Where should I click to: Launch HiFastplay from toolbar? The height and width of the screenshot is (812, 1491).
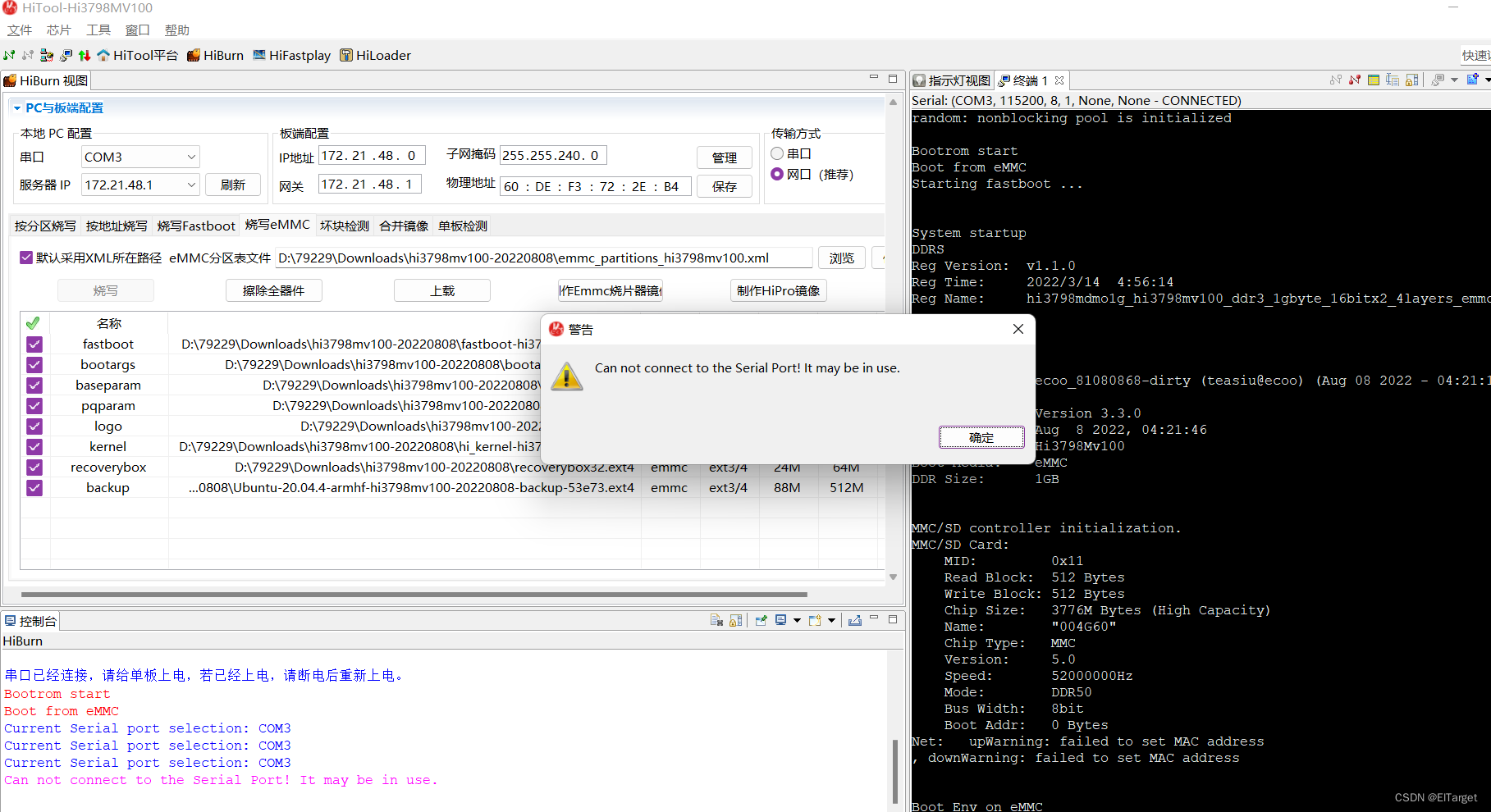(291, 55)
